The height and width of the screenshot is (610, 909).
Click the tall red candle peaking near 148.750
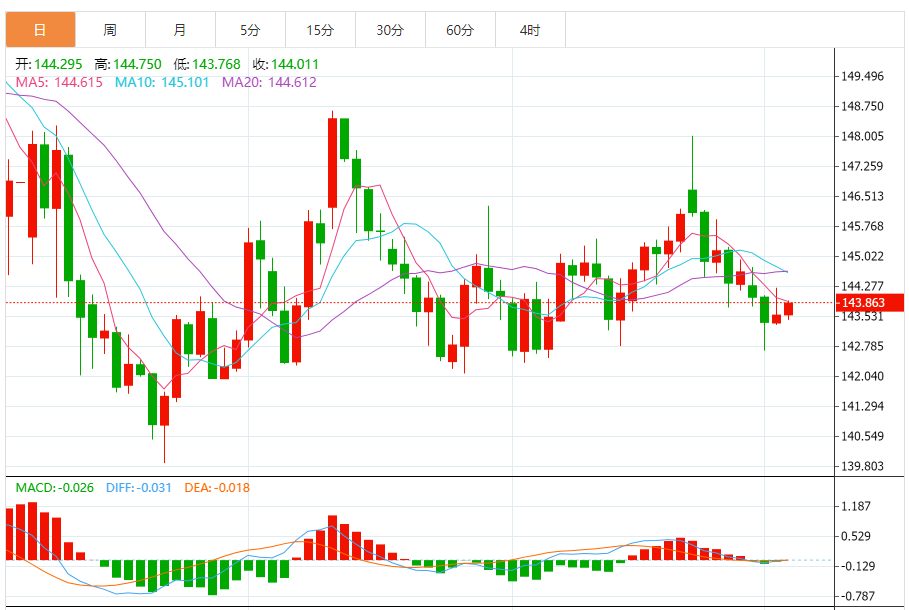point(332,163)
